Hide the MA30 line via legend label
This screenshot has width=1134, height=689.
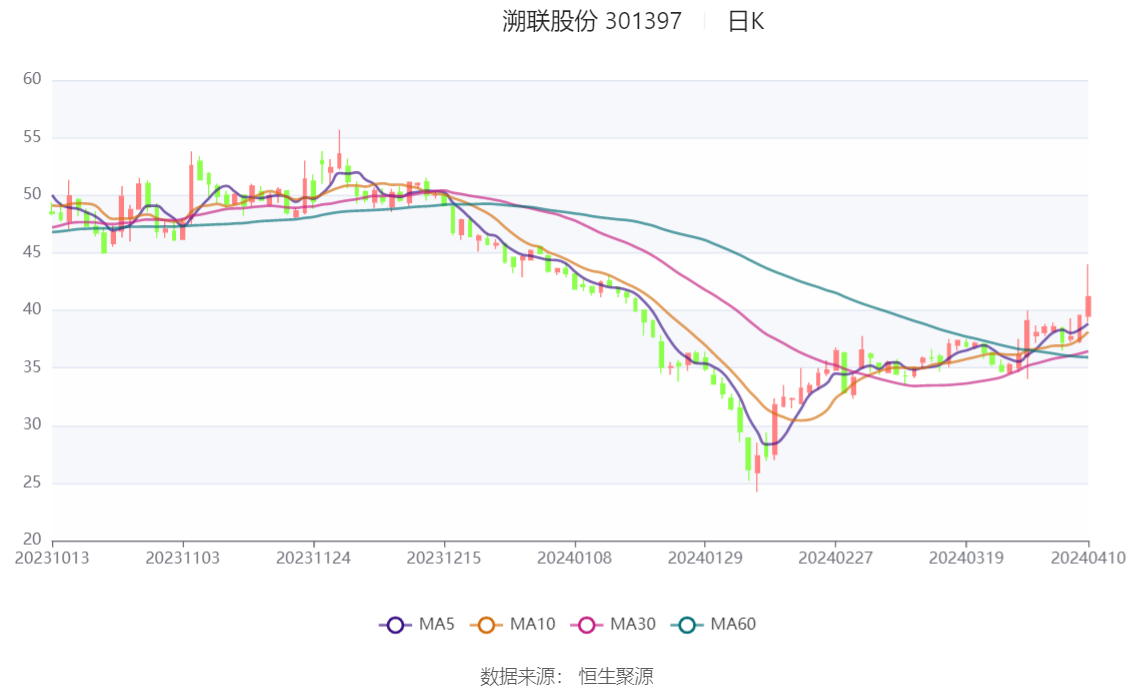coord(633,624)
